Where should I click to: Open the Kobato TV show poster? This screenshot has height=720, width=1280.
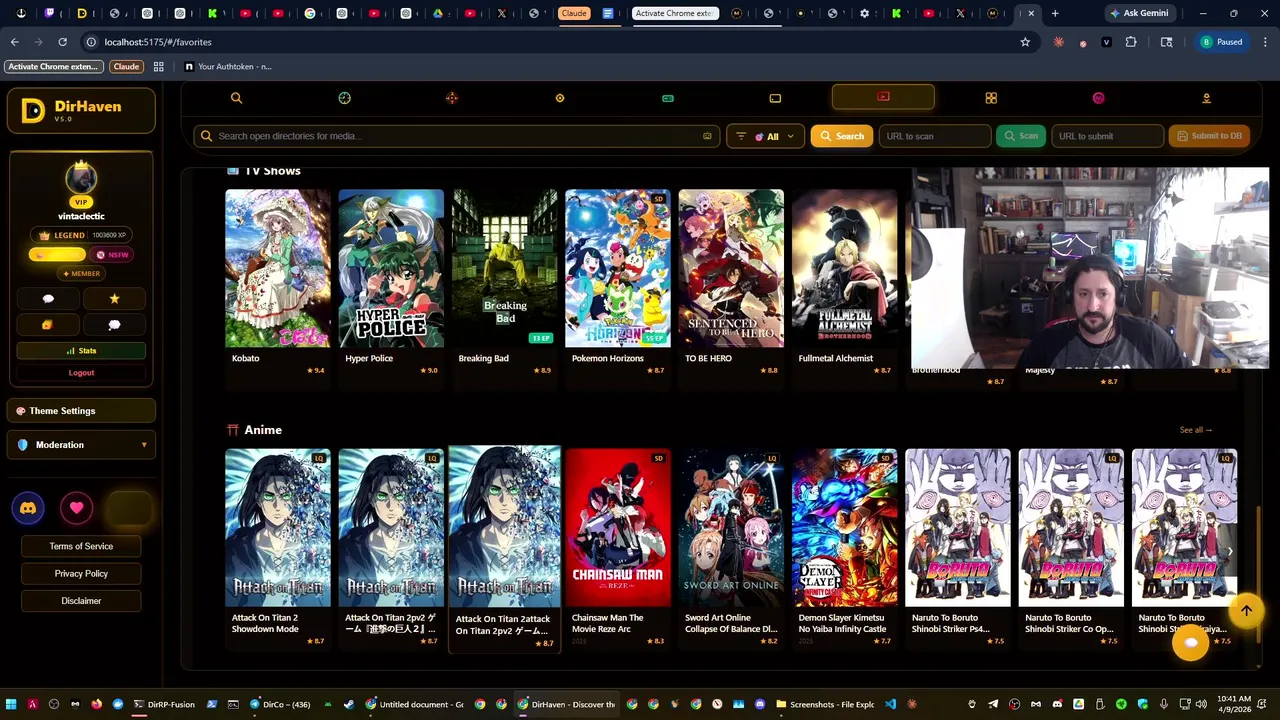pos(278,268)
